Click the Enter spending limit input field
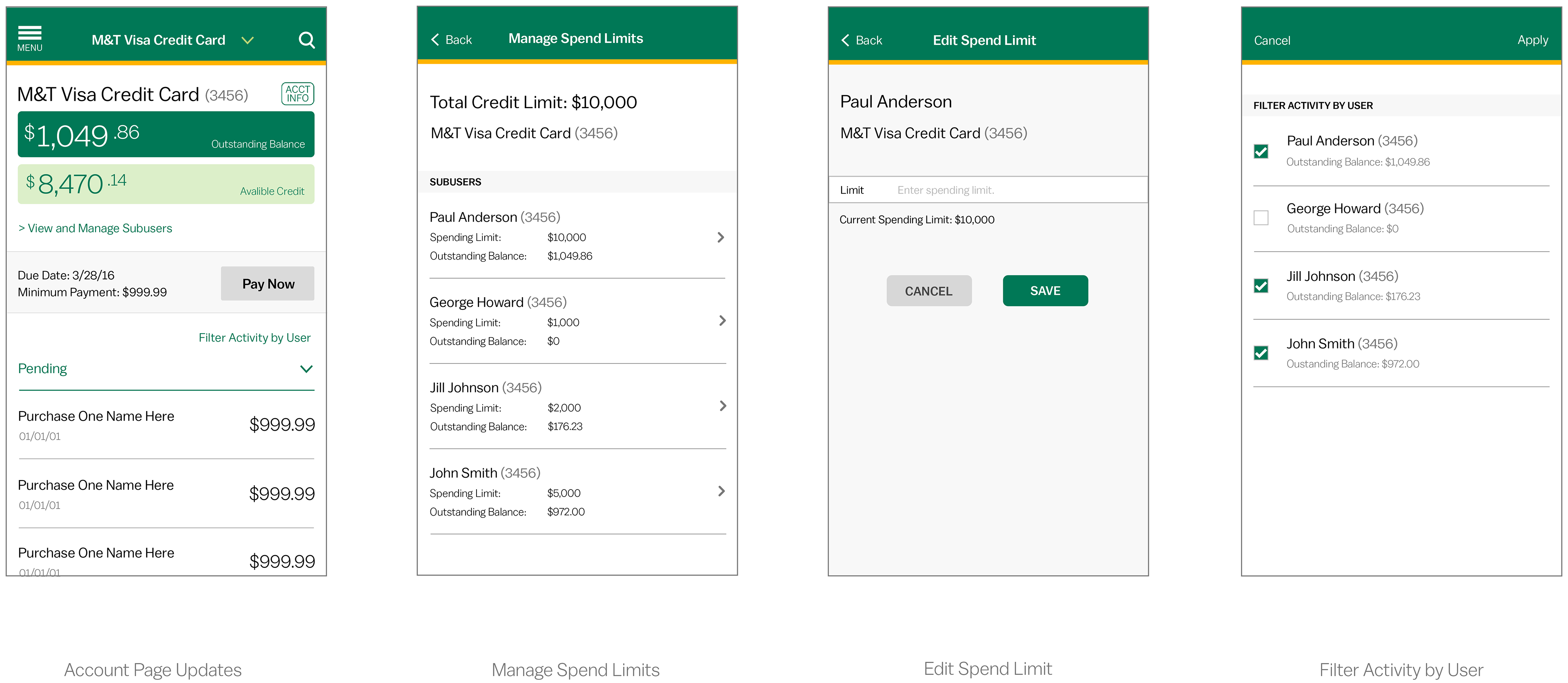Screen dimensions: 1568x683 point(988,190)
